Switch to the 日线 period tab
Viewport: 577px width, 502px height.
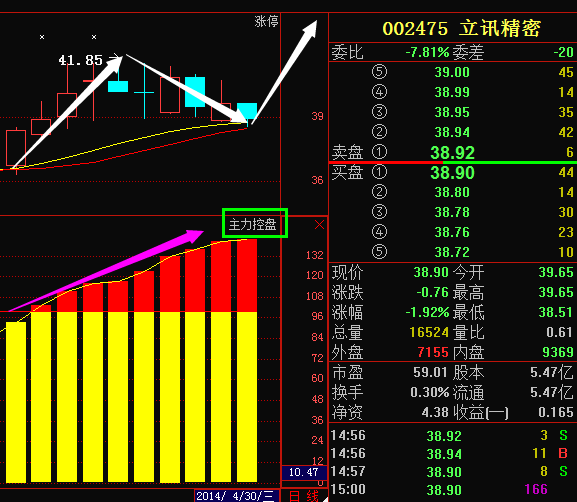point(304,496)
